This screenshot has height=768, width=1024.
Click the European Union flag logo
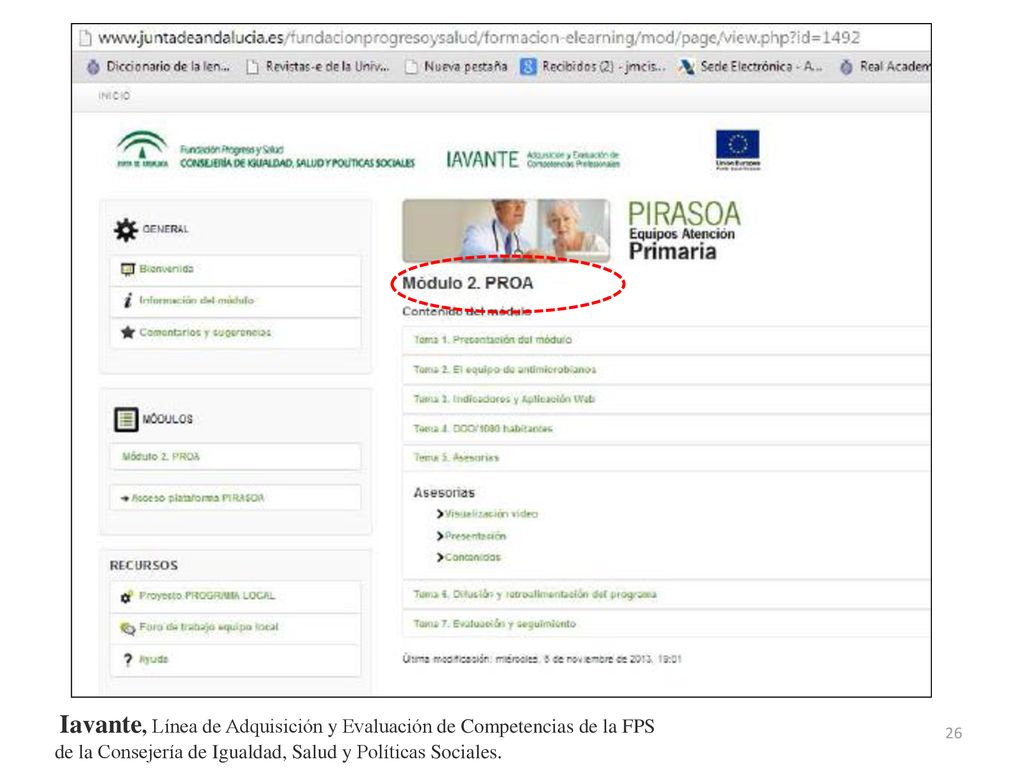pyautogui.click(x=737, y=150)
